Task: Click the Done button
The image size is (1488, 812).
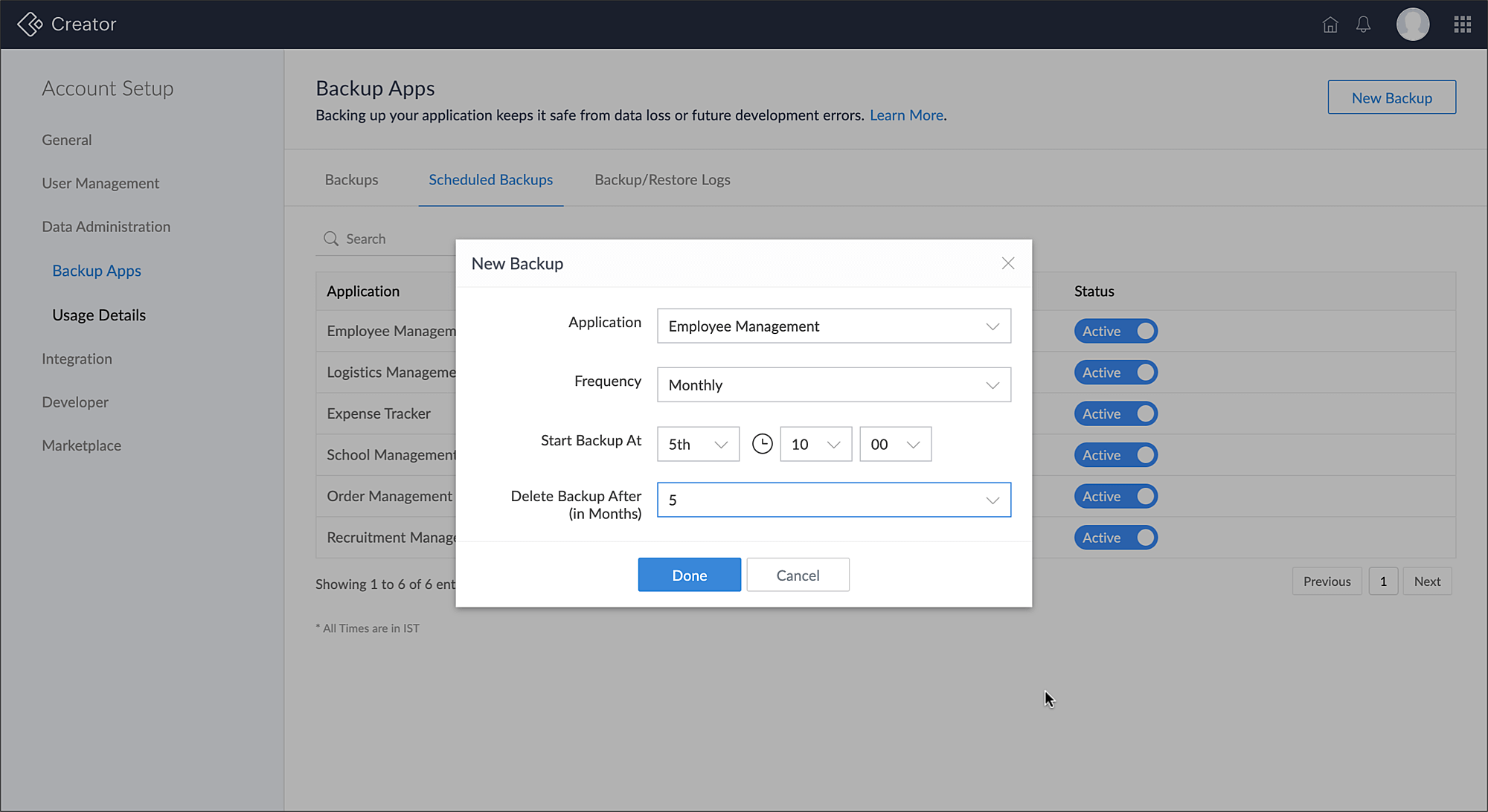Action: pos(689,575)
